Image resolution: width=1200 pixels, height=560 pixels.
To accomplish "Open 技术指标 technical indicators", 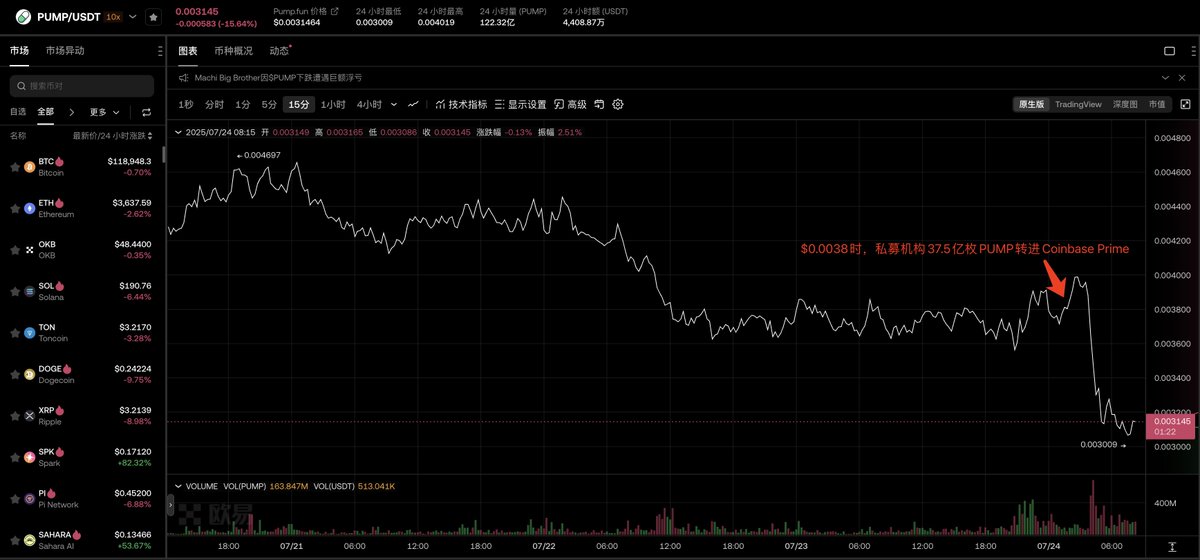I will (x=459, y=104).
